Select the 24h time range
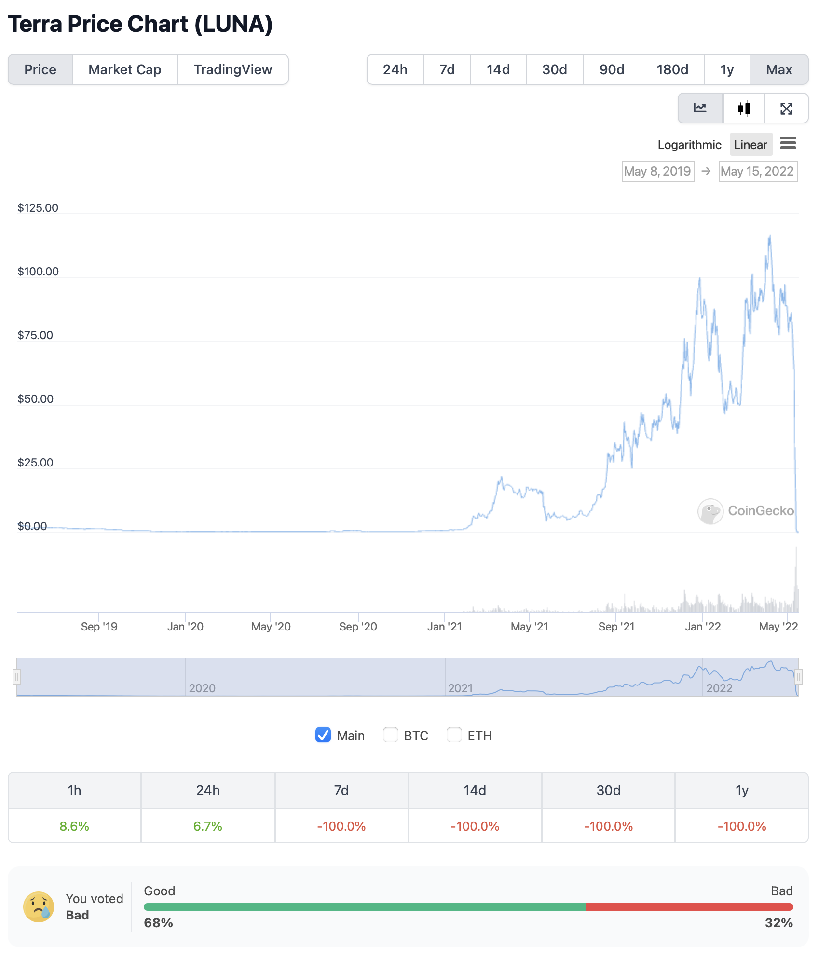Image resolution: width=819 pixels, height=960 pixels. click(395, 70)
